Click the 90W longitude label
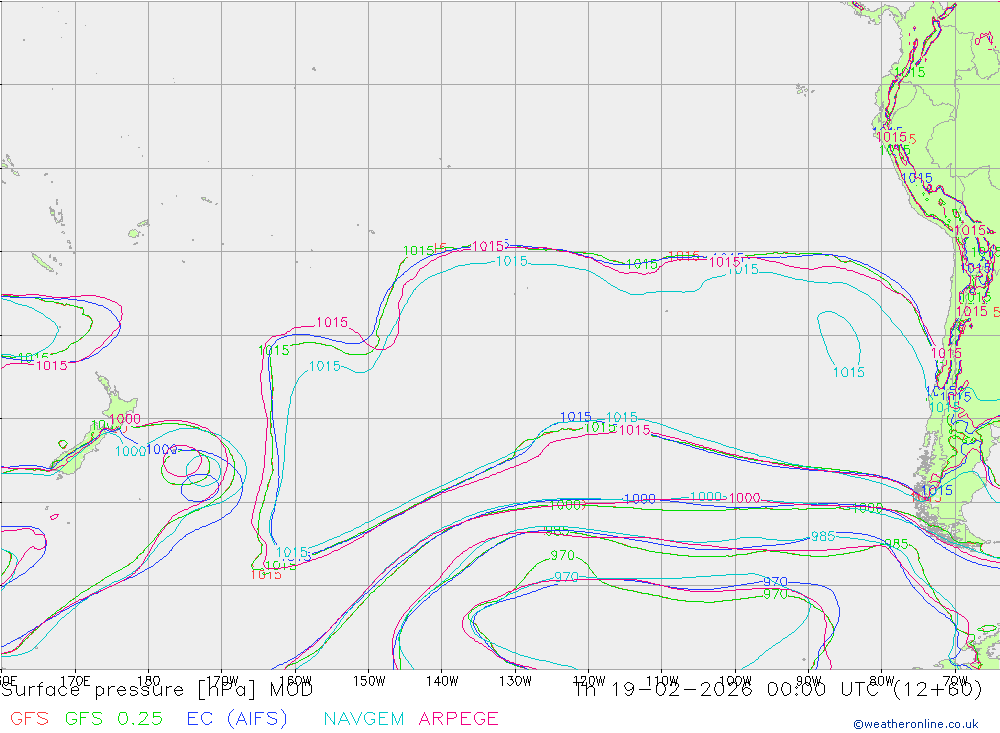 click(809, 681)
